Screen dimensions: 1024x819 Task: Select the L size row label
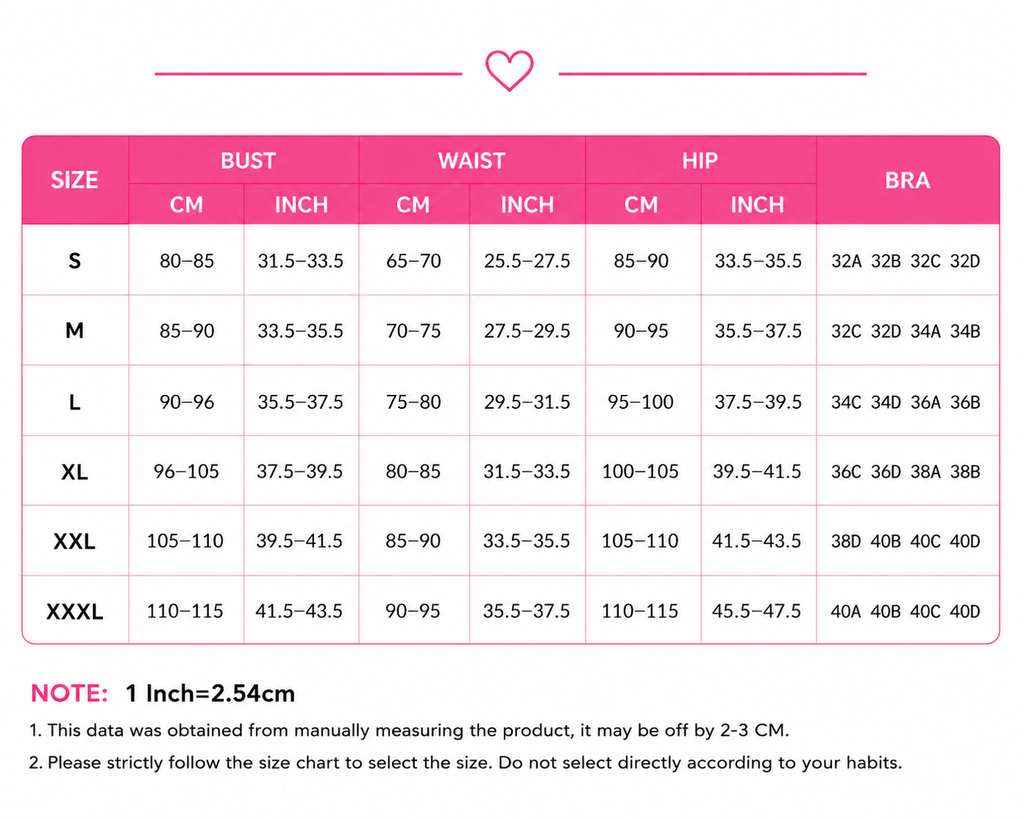[75, 401]
